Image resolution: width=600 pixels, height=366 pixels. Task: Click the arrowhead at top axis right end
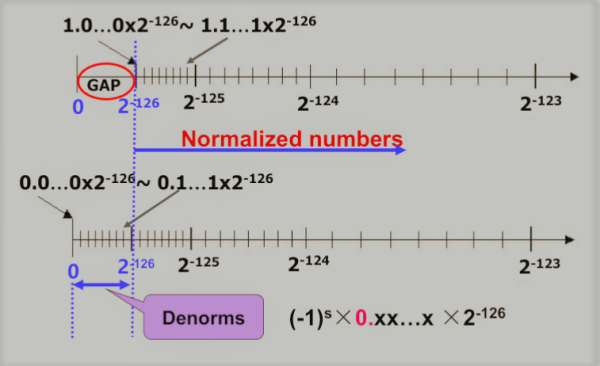coord(574,77)
